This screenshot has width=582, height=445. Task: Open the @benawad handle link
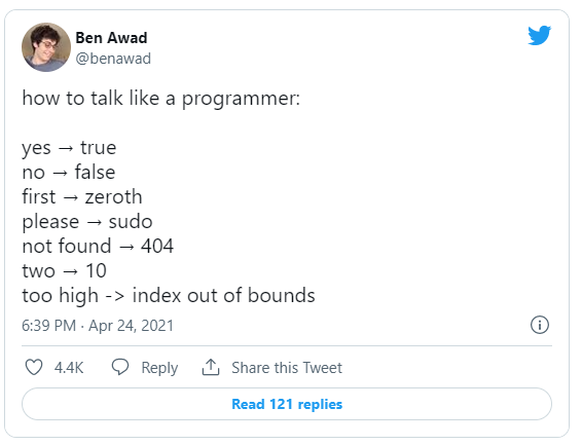click(x=113, y=59)
